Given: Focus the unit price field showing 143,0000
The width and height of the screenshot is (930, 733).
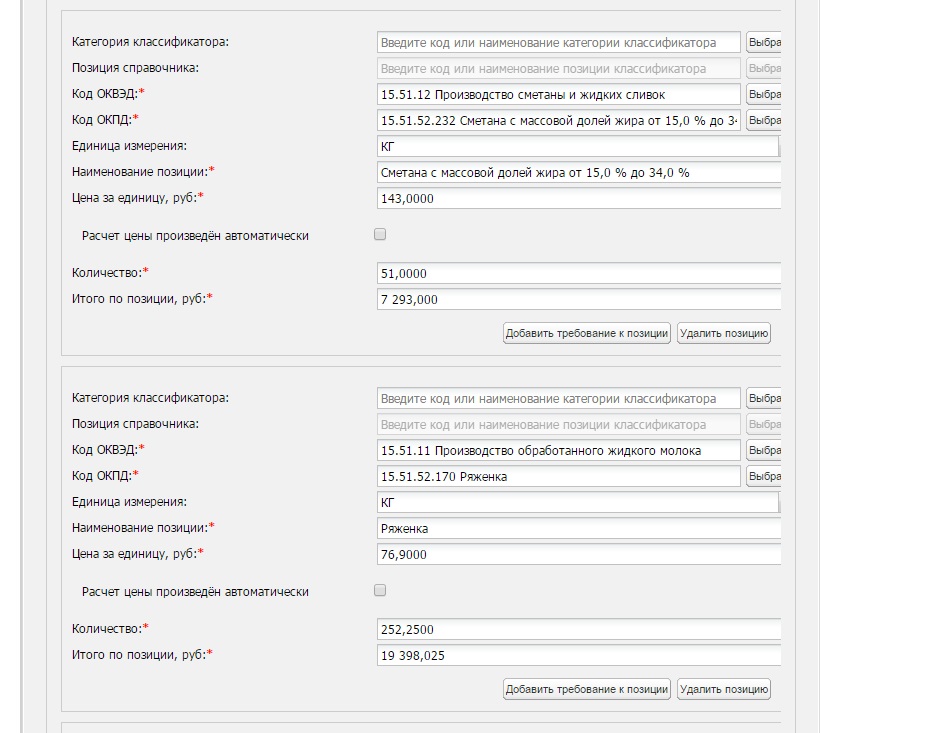Looking at the screenshot, I should coord(578,198).
